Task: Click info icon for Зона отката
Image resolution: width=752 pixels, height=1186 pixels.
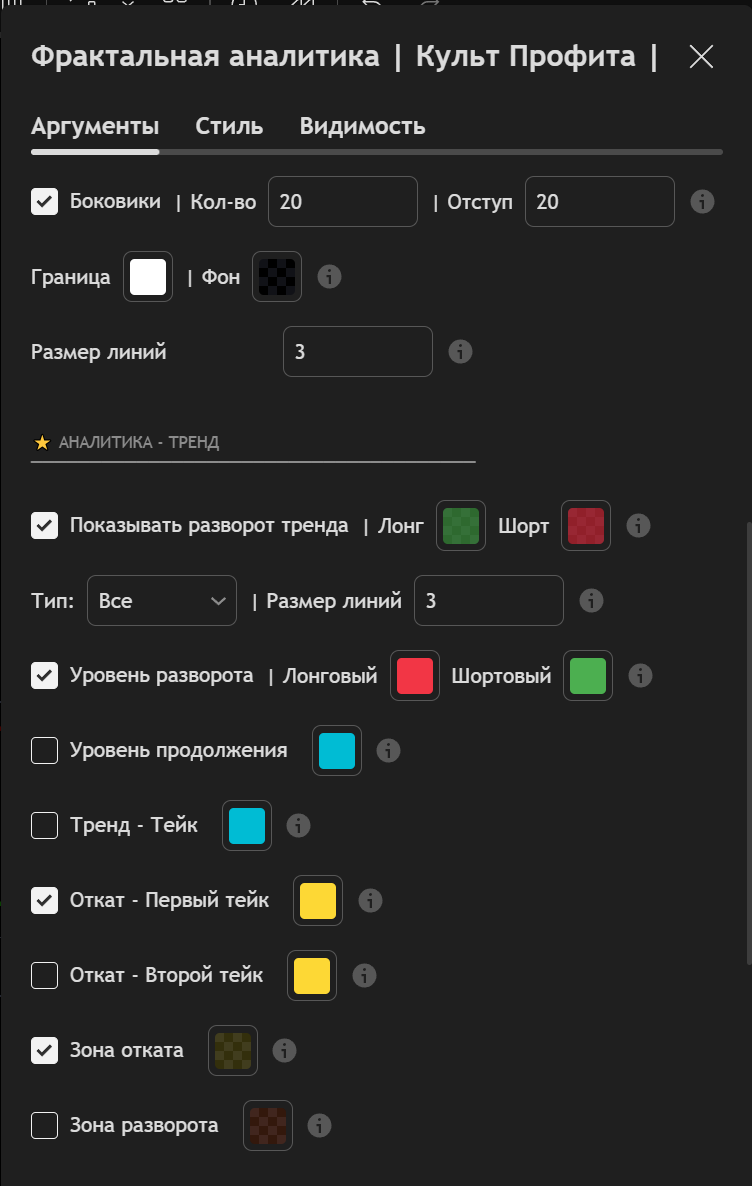Action: (285, 1051)
